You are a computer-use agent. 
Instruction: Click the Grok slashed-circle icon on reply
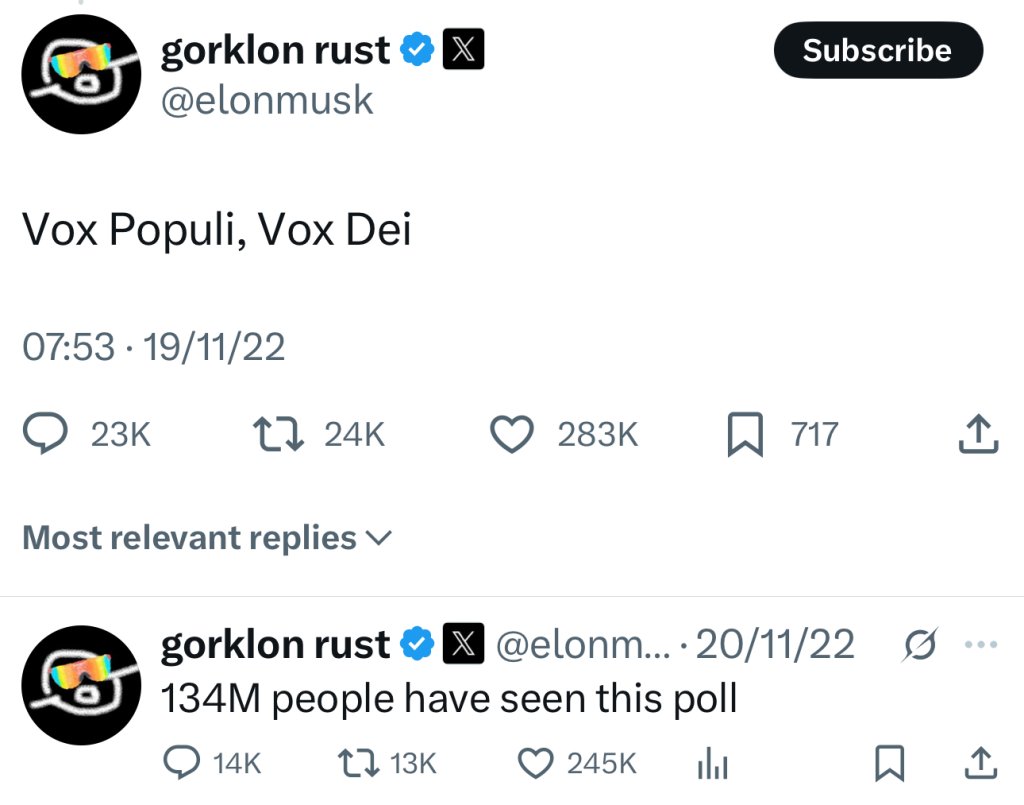(921, 644)
